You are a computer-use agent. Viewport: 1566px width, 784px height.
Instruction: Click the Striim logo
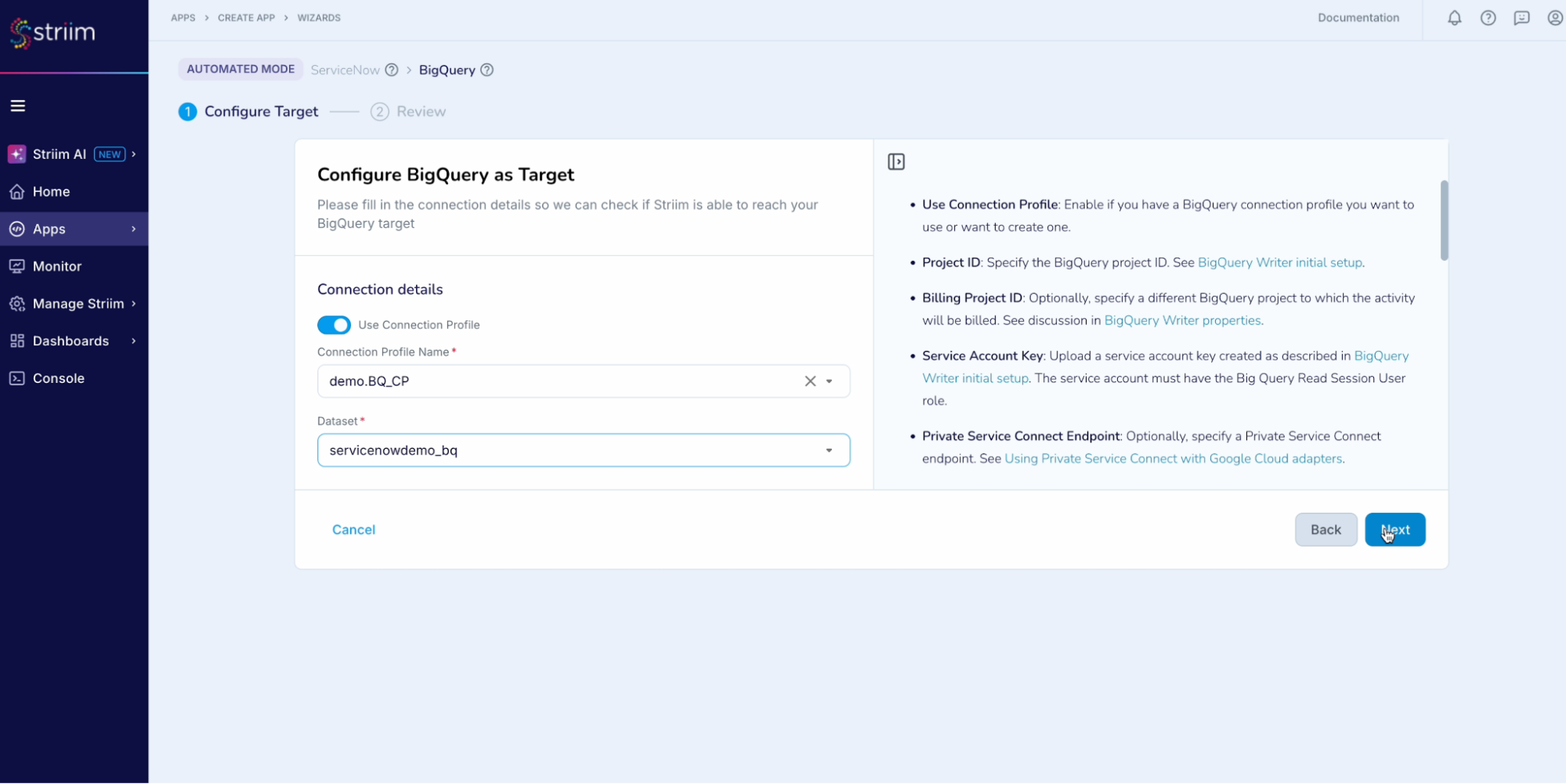[x=52, y=32]
